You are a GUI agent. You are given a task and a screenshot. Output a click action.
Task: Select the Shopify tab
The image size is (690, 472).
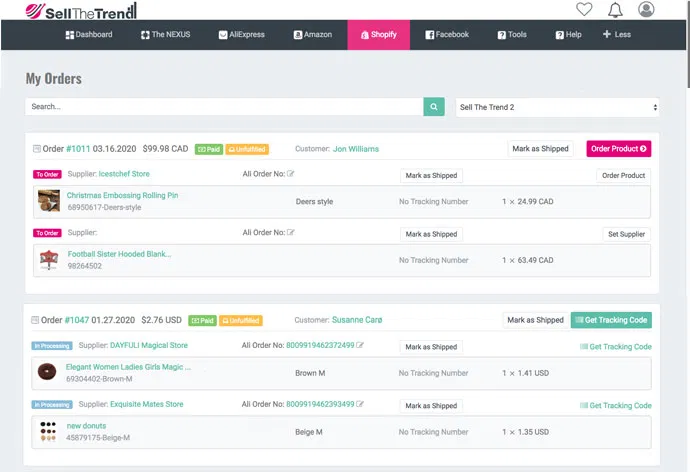click(x=378, y=35)
